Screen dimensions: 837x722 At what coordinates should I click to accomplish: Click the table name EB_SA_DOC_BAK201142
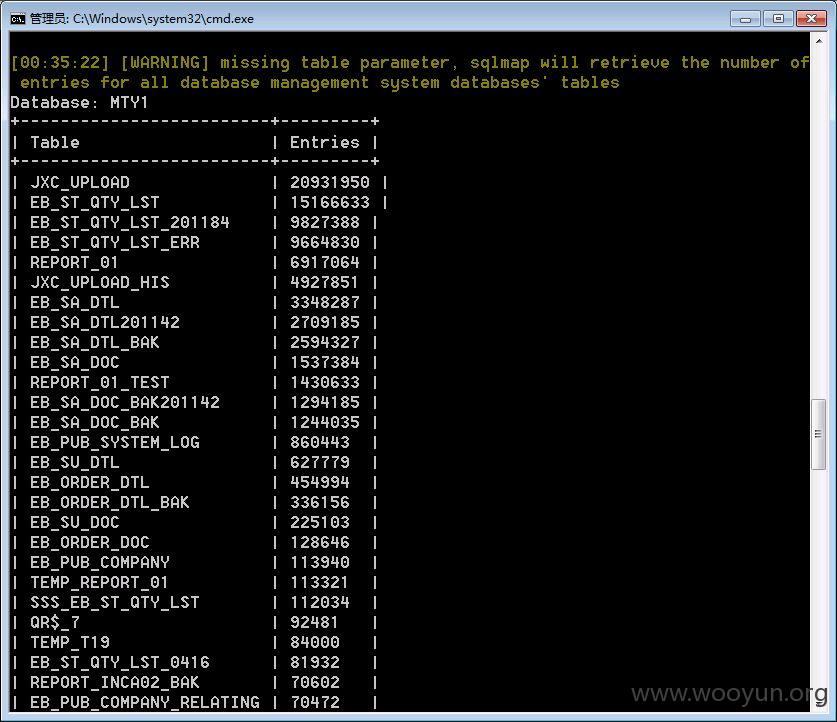[x=125, y=402]
